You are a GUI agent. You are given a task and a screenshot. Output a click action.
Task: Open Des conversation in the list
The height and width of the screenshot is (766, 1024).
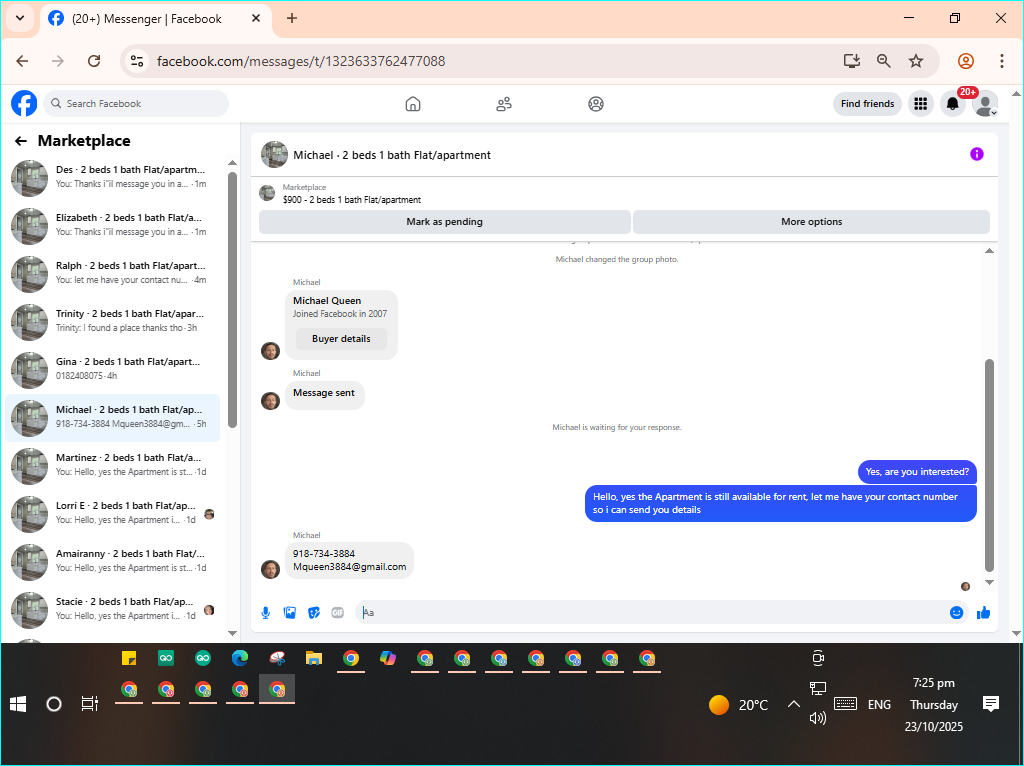click(x=114, y=177)
